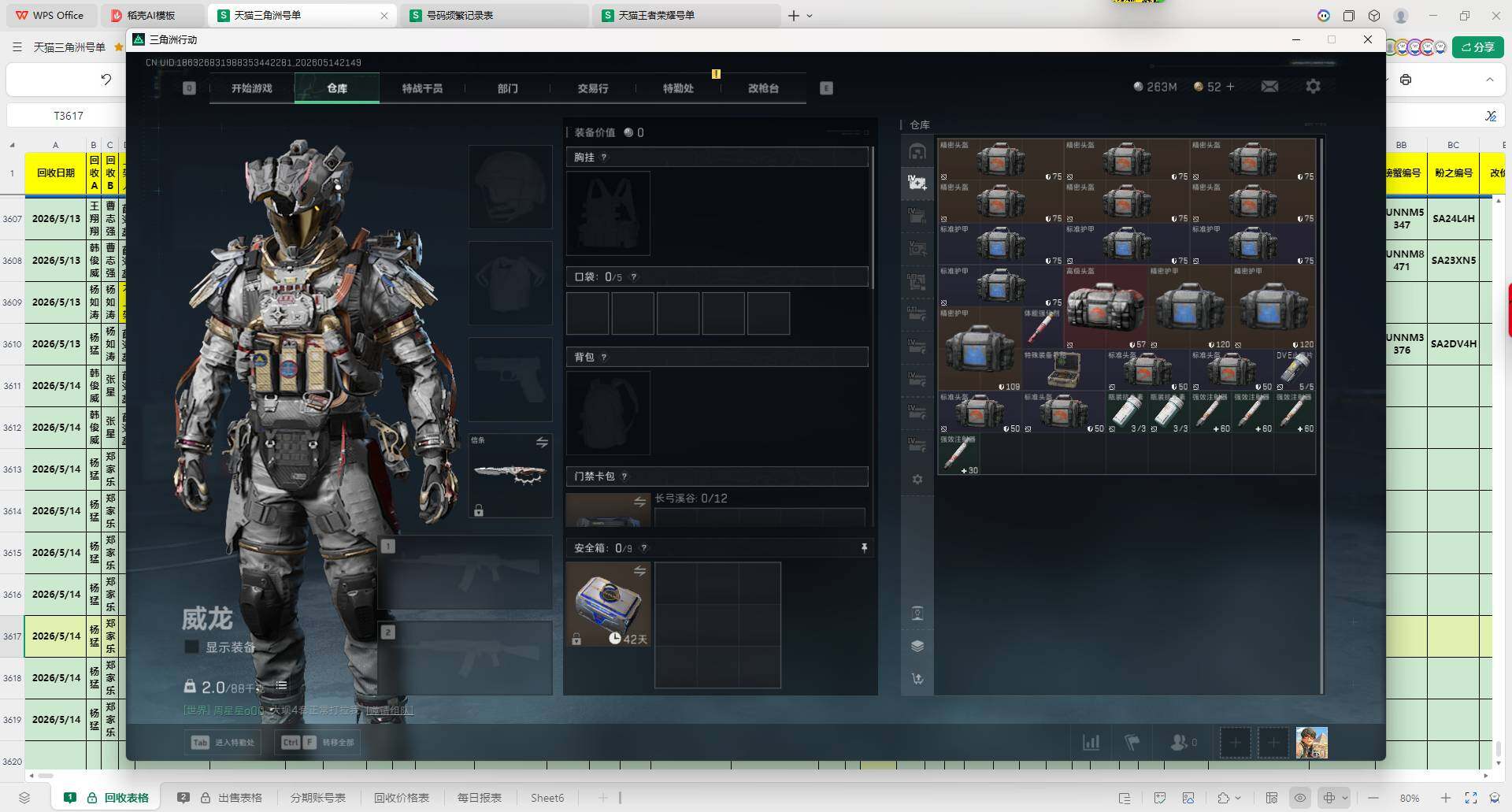This screenshot has height=812, width=1512.
Task: Toggle WPS eye protection mode icon
Action: click(1300, 798)
